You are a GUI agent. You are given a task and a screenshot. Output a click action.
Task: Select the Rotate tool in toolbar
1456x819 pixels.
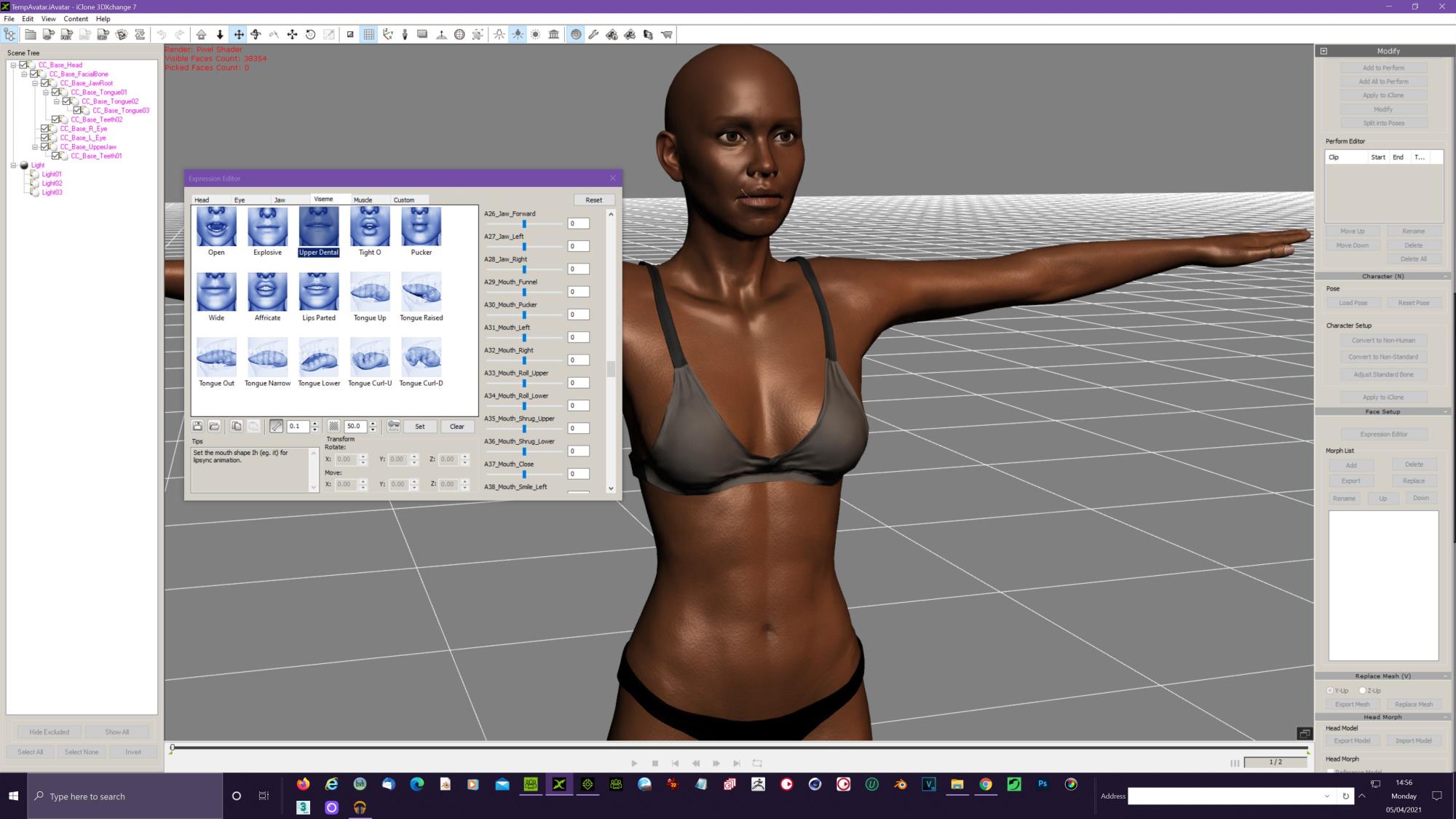(256, 34)
